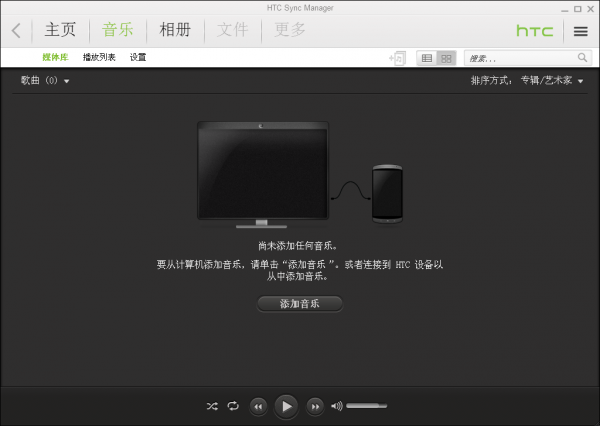The width and height of the screenshot is (600, 426).
Task: Toggle shuffle playback
Action: tap(212, 406)
